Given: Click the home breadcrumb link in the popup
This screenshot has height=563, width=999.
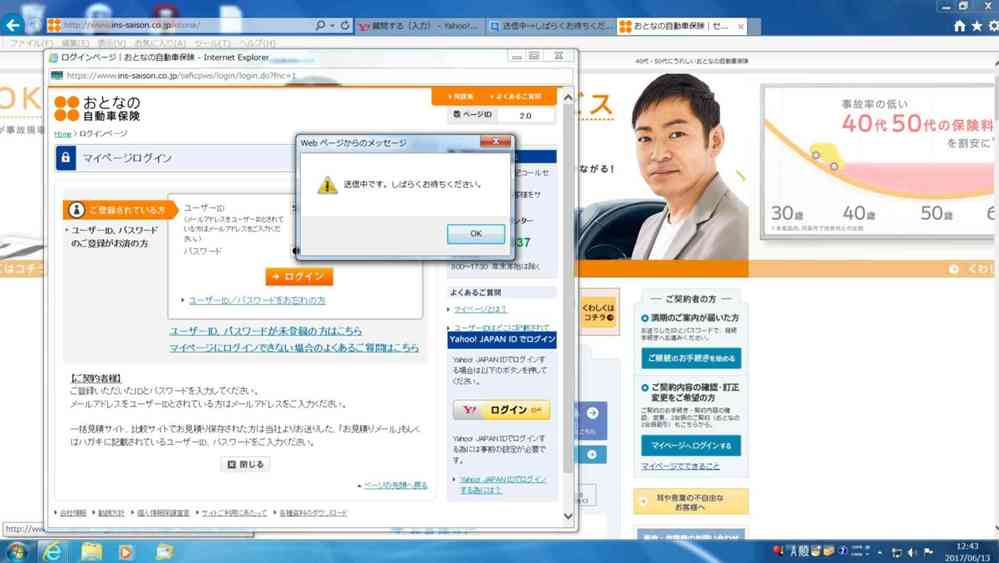Looking at the screenshot, I should click(x=62, y=134).
